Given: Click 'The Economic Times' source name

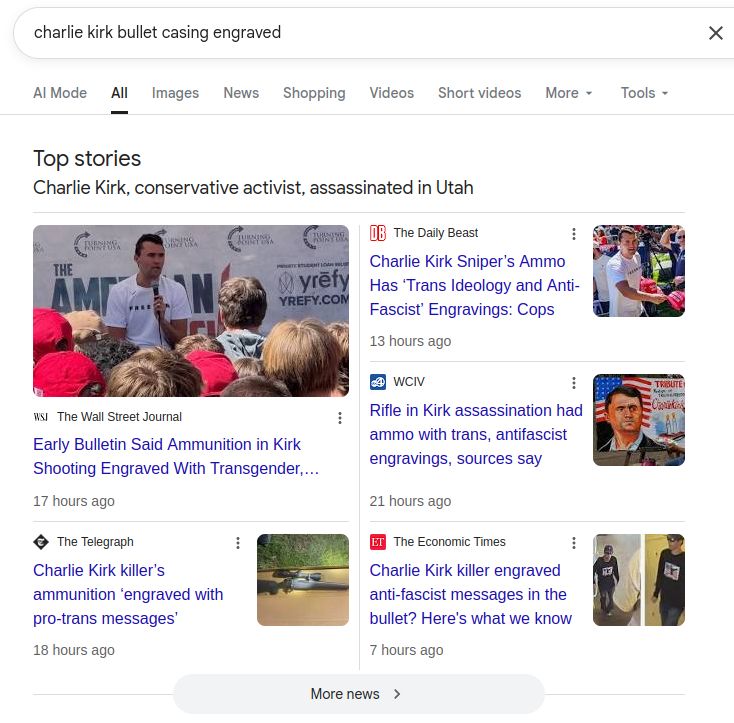Looking at the screenshot, I should point(449,541).
